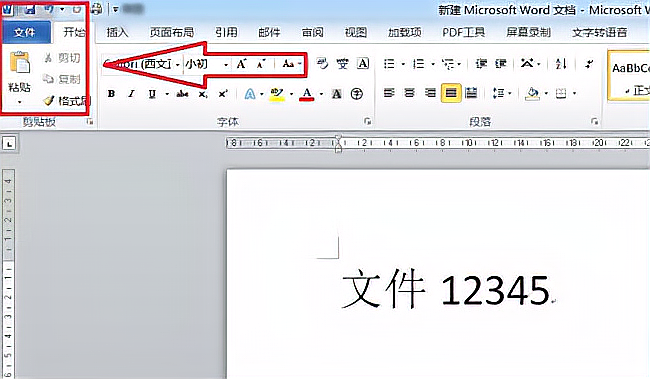This screenshot has width=650, height=379.
Task: Center-align the text
Action: click(x=409, y=93)
